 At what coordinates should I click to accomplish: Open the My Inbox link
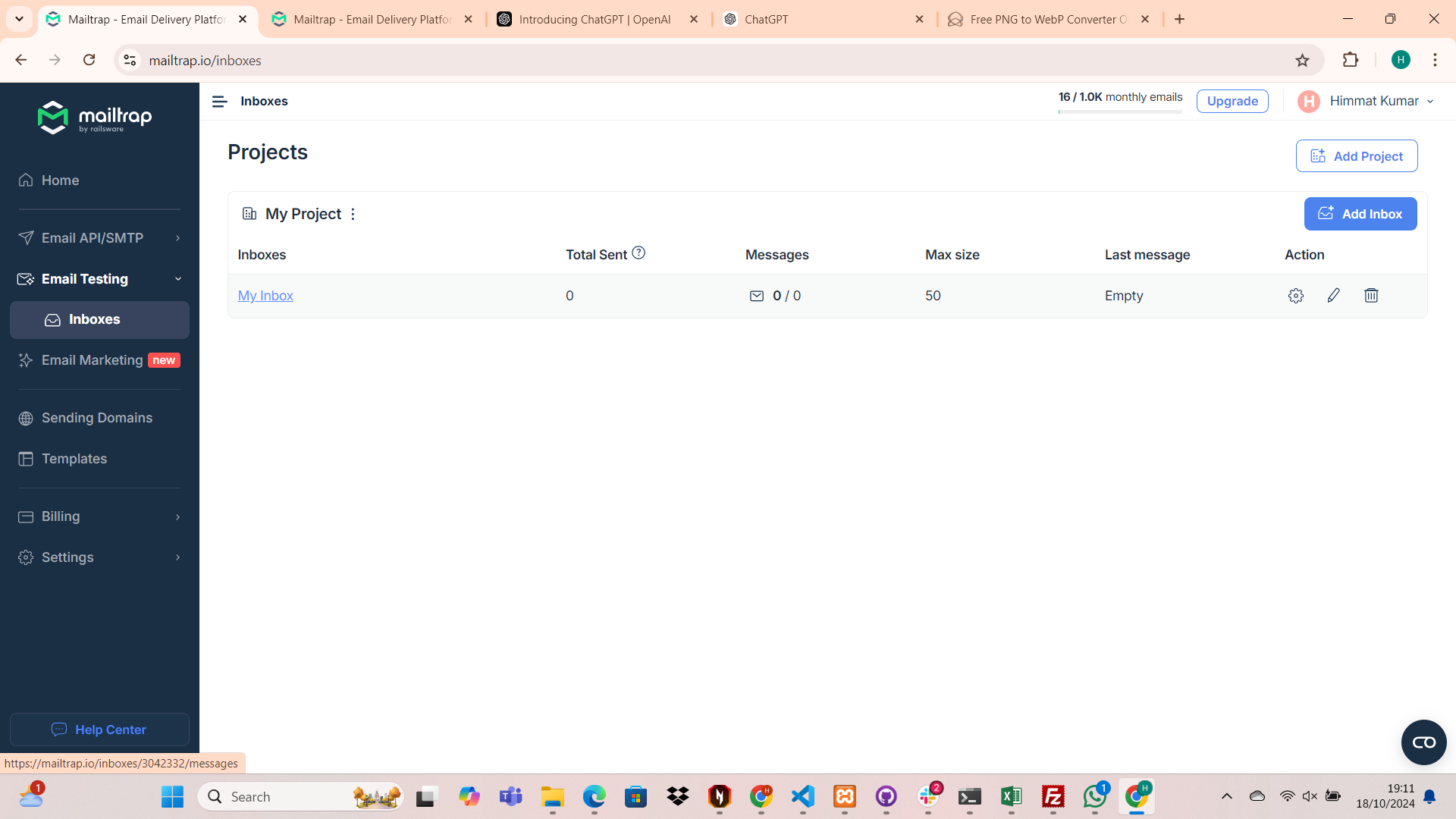[265, 296]
